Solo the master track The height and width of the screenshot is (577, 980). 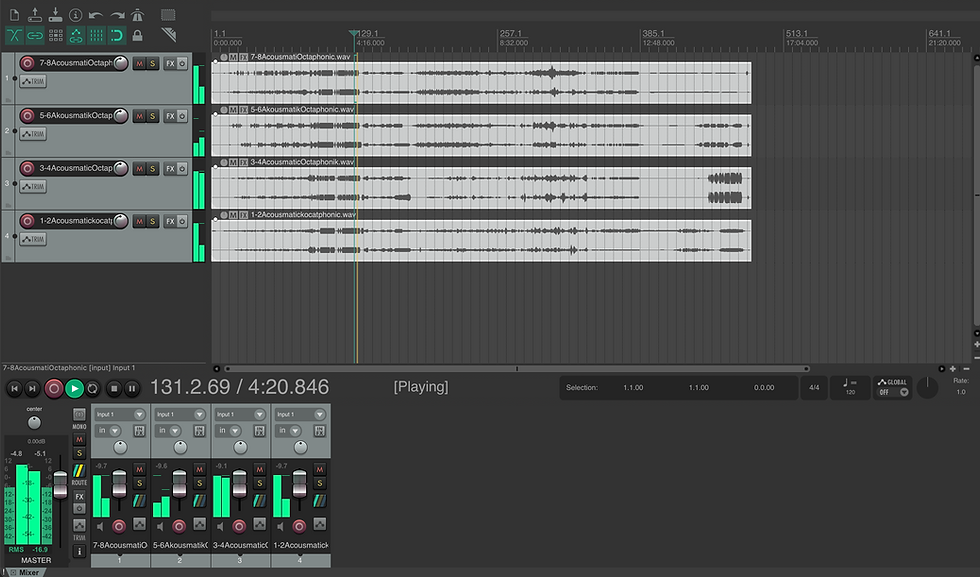[79, 453]
